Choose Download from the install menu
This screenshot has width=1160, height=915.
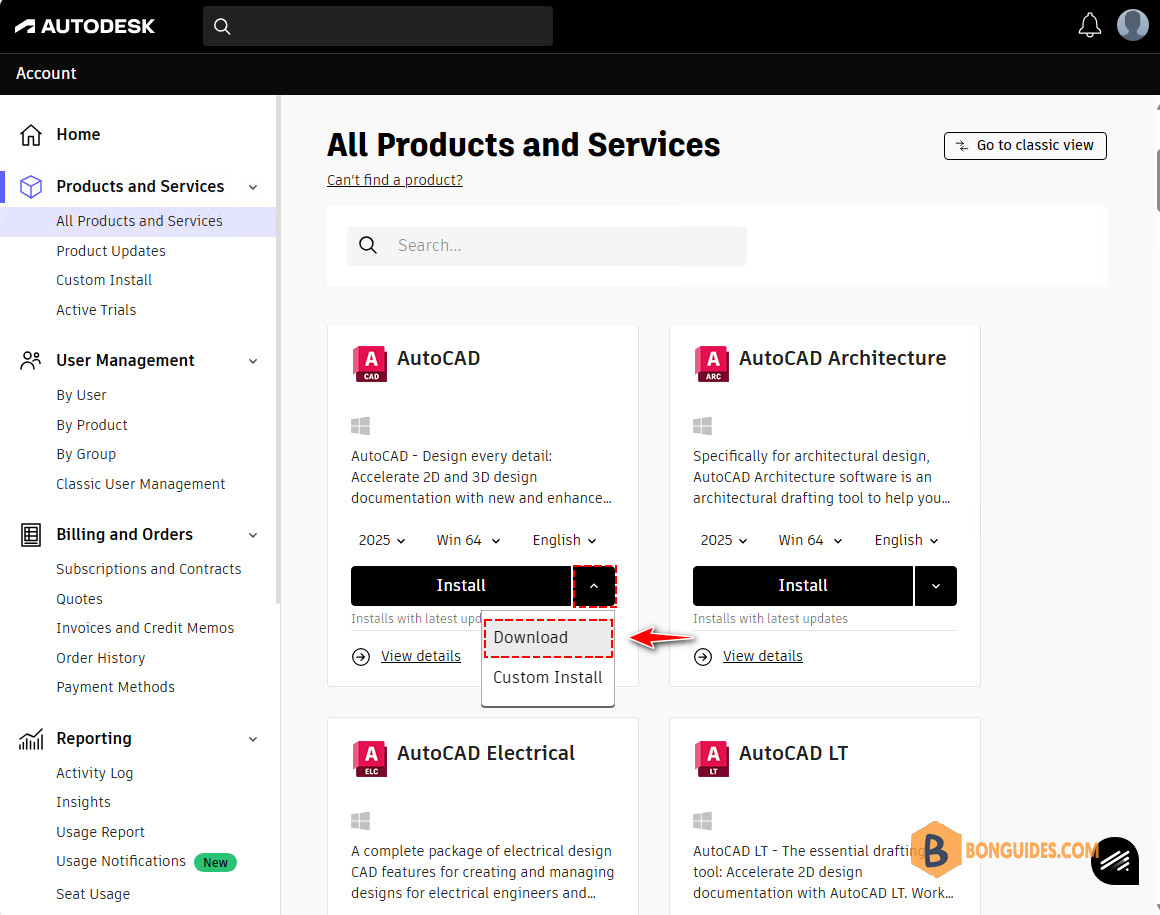click(548, 638)
